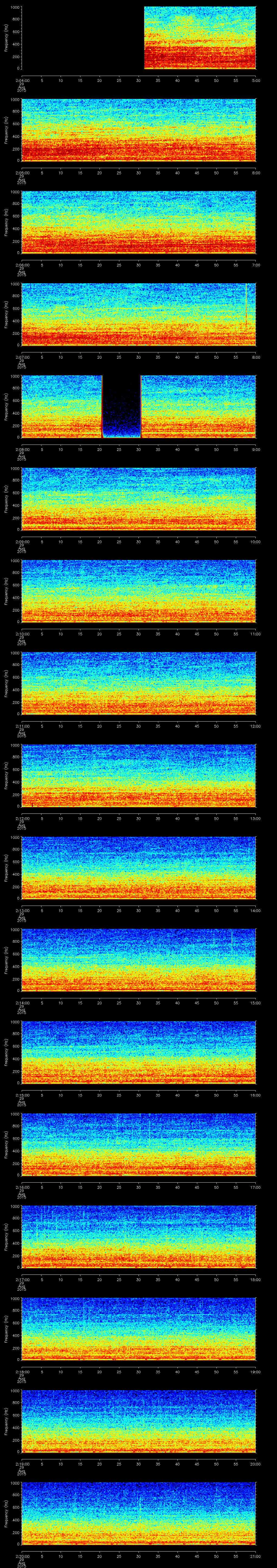Click the black empty region of 2:04:00 panel
The height and width of the screenshot is (1568, 277).
[83, 38]
